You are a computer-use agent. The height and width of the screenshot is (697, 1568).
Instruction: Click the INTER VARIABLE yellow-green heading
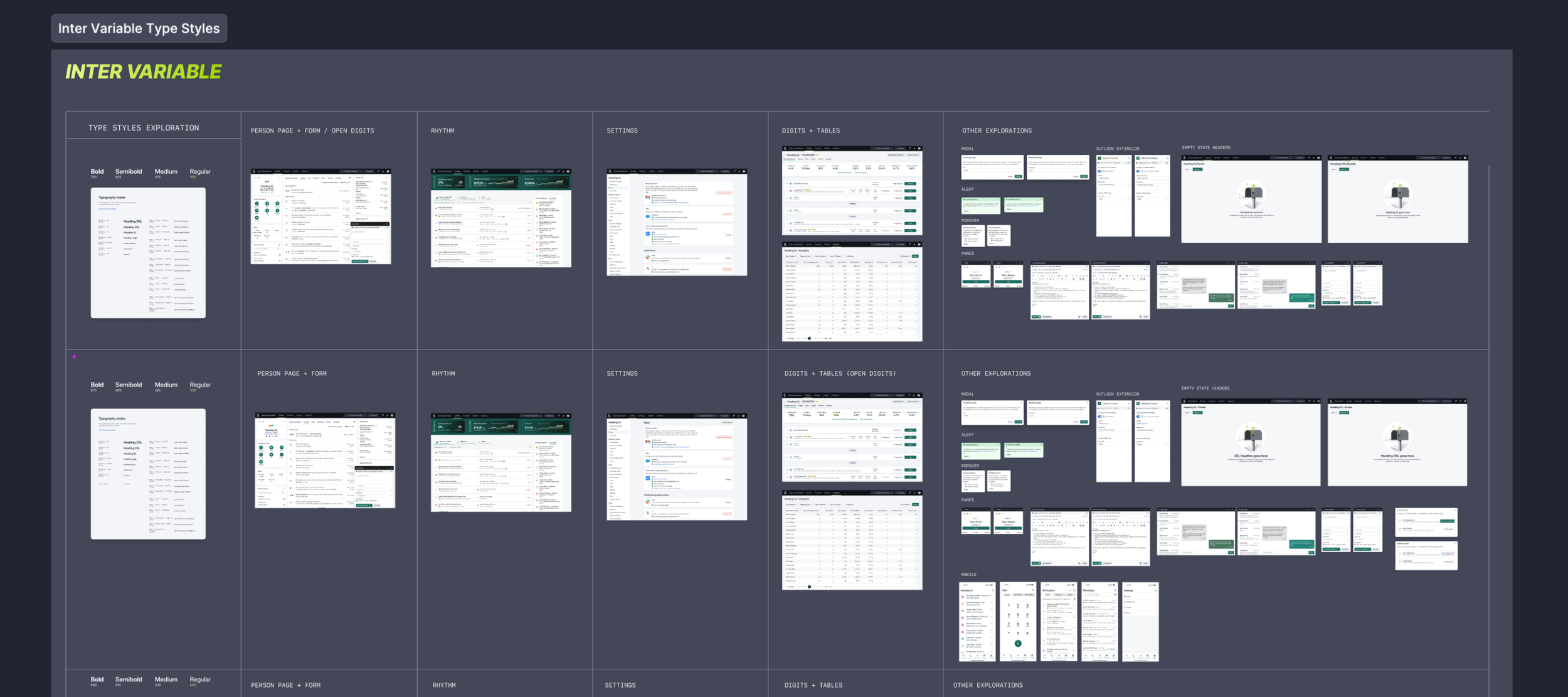click(144, 72)
